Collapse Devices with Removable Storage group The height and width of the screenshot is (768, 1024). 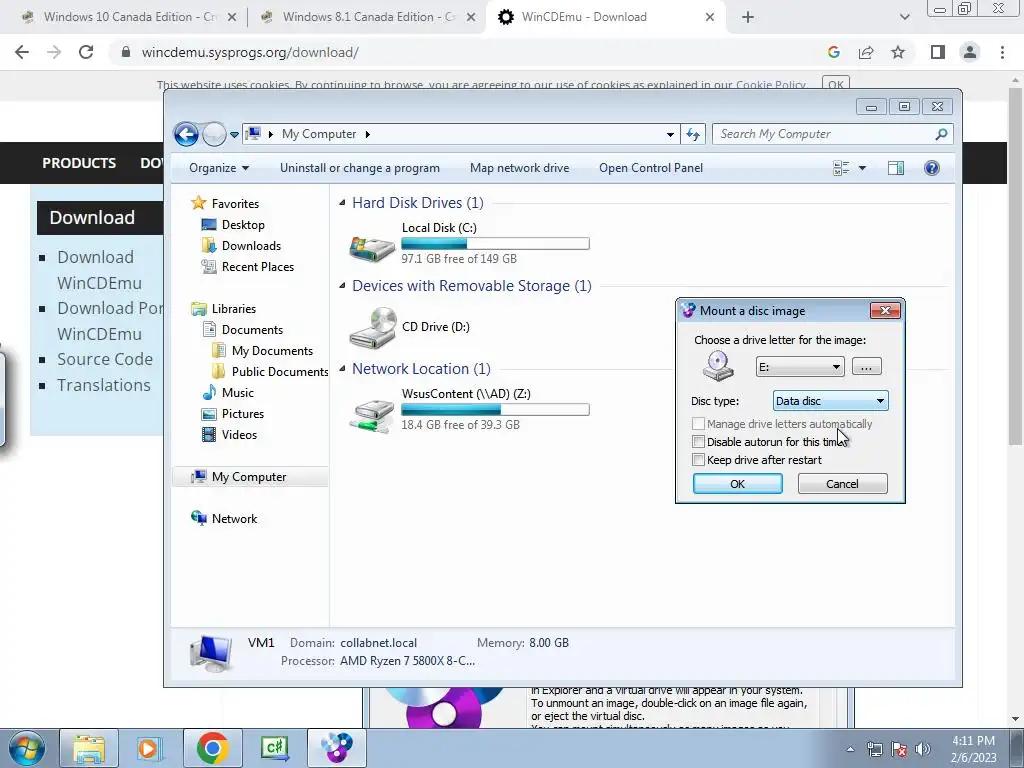pyautogui.click(x=342, y=285)
